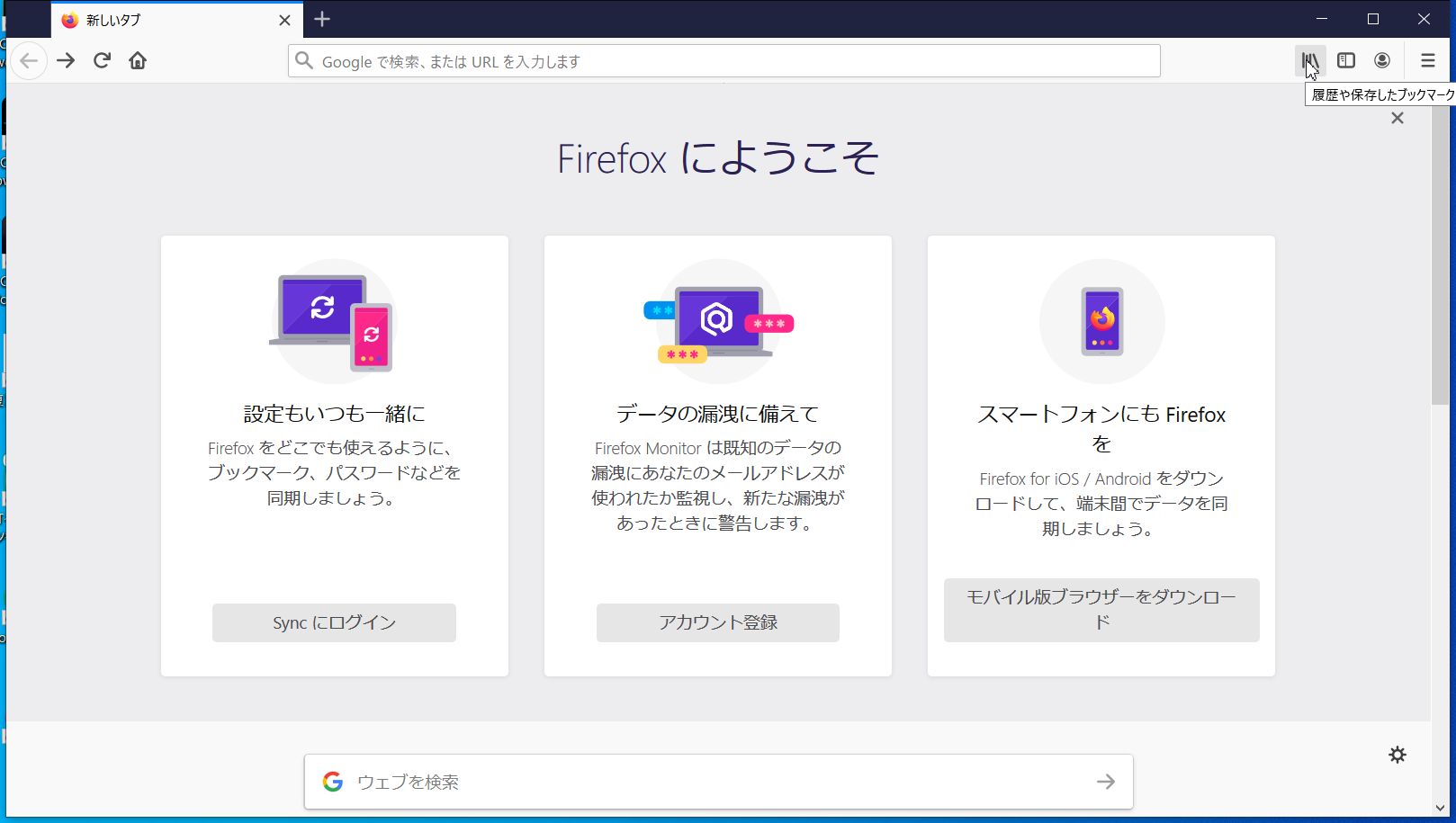
Task: Show the sidebar with the sidebar icon
Action: pyautogui.click(x=1346, y=61)
